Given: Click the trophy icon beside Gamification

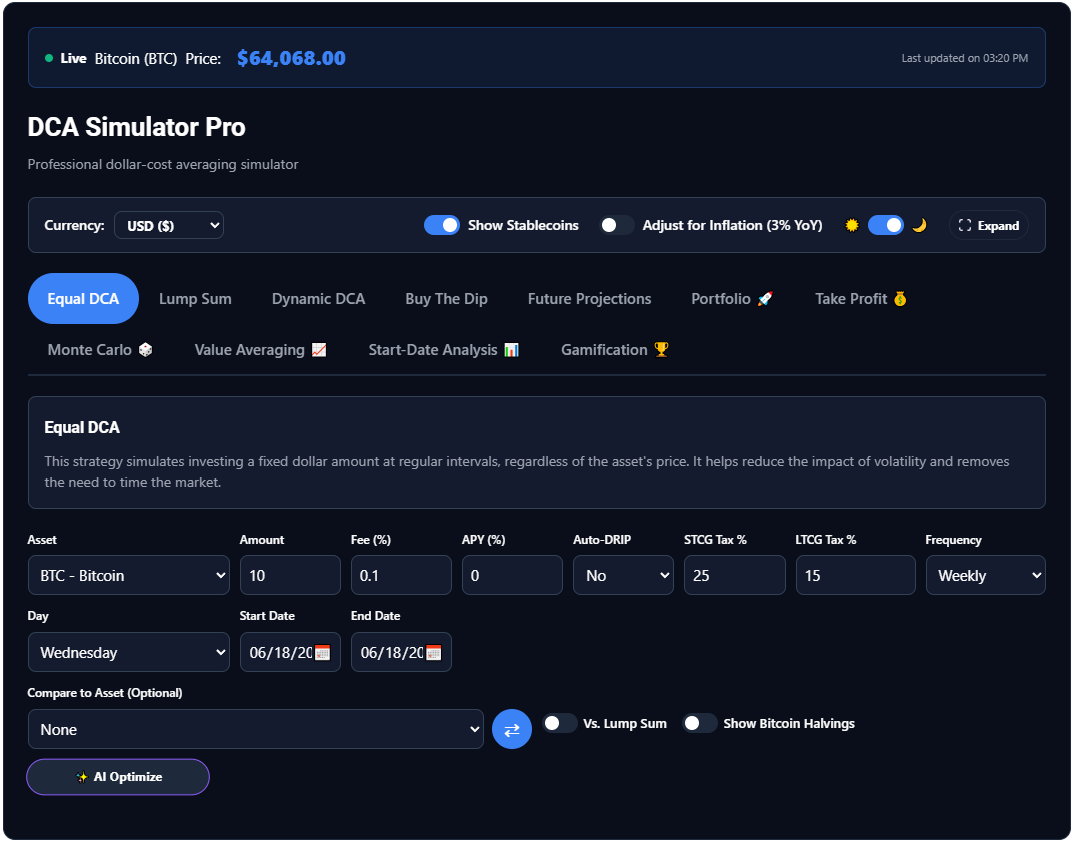Looking at the screenshot, I should tap(661, 350).
